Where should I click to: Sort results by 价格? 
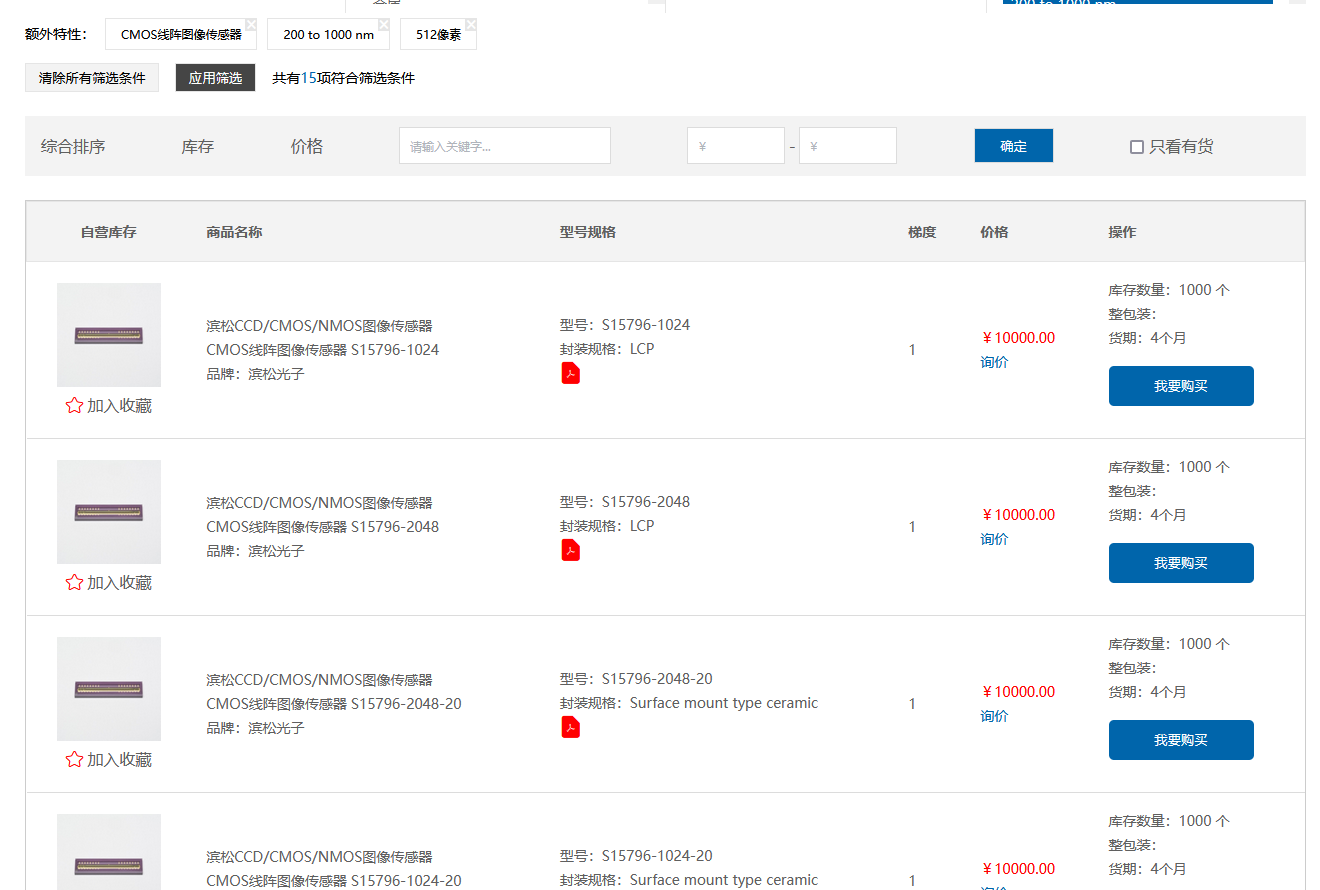tap(306, 147)
